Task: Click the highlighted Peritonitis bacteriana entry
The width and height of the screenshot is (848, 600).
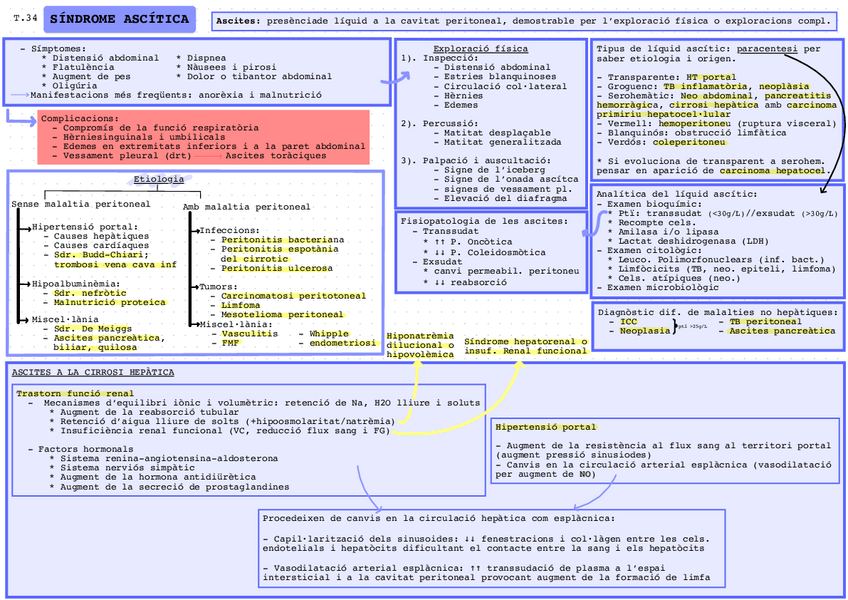Action: [275, 240]
